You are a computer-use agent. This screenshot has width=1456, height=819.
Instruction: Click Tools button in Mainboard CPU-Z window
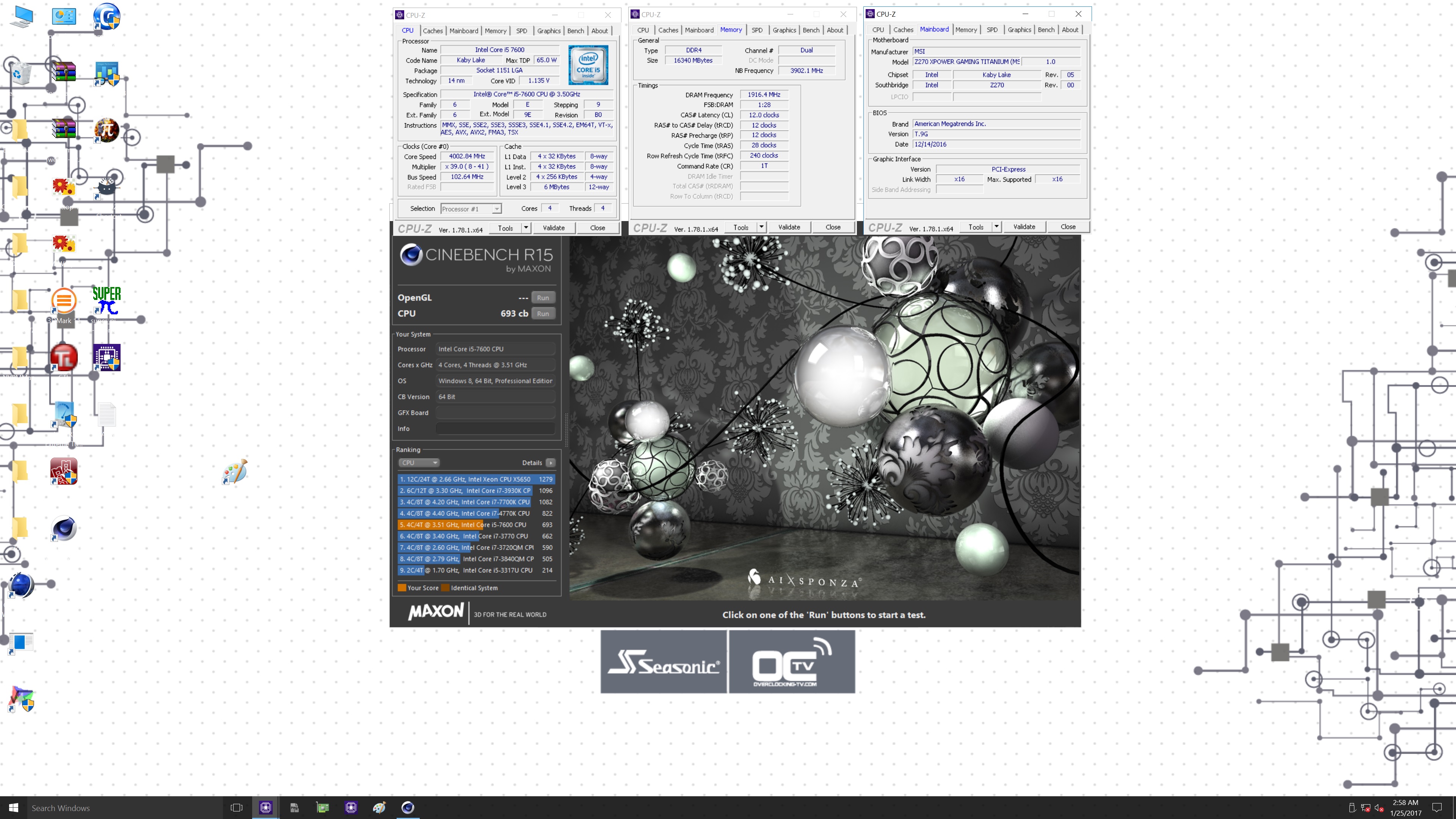tap(976, 227)
